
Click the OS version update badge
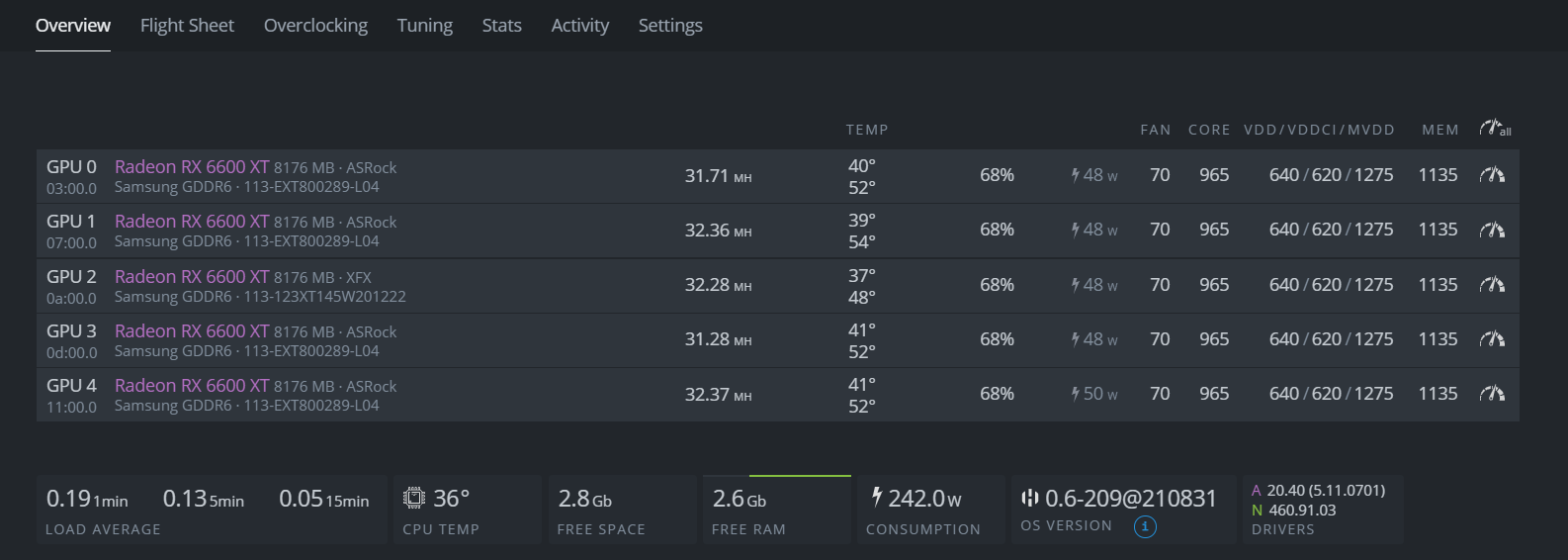(1145, 526)
